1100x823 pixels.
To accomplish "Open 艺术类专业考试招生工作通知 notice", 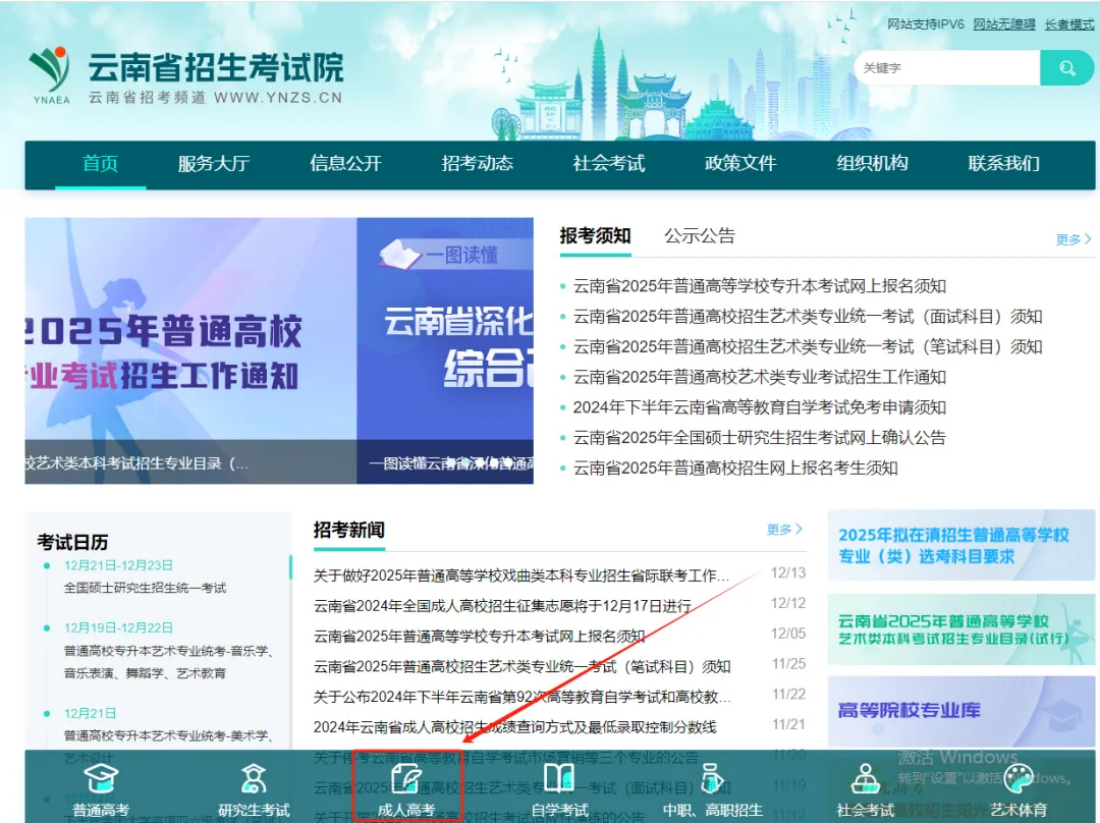I will [x=760, y=377].
